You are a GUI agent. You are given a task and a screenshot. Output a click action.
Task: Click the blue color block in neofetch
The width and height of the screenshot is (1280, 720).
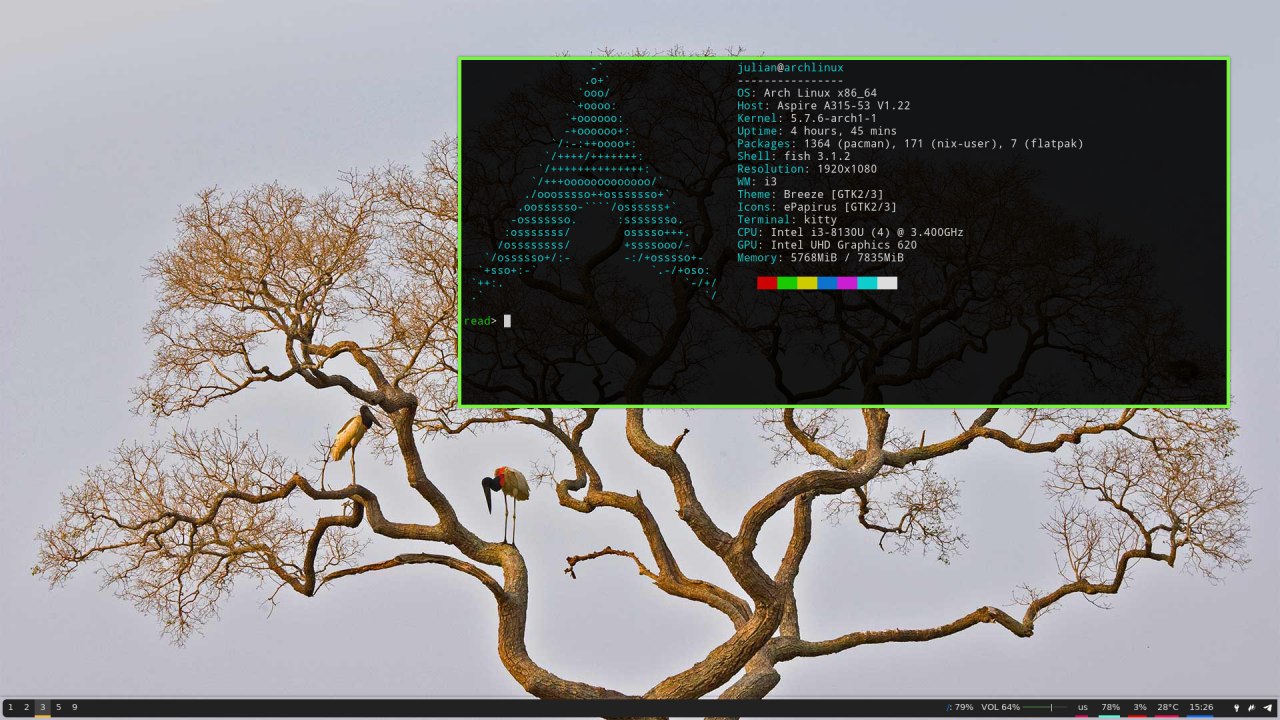click(827, 283)
